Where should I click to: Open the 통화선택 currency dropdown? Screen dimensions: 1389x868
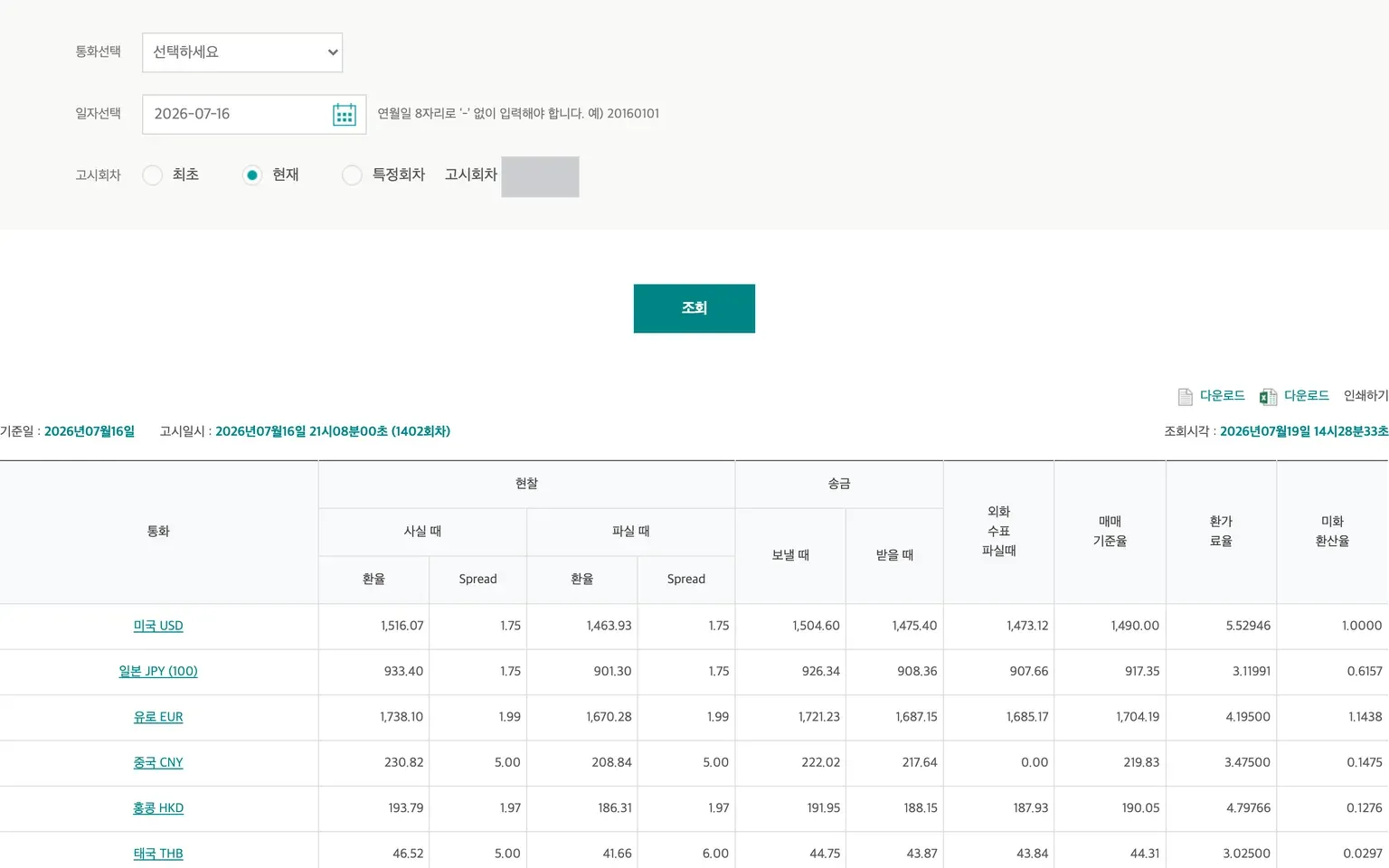(242, 52)
